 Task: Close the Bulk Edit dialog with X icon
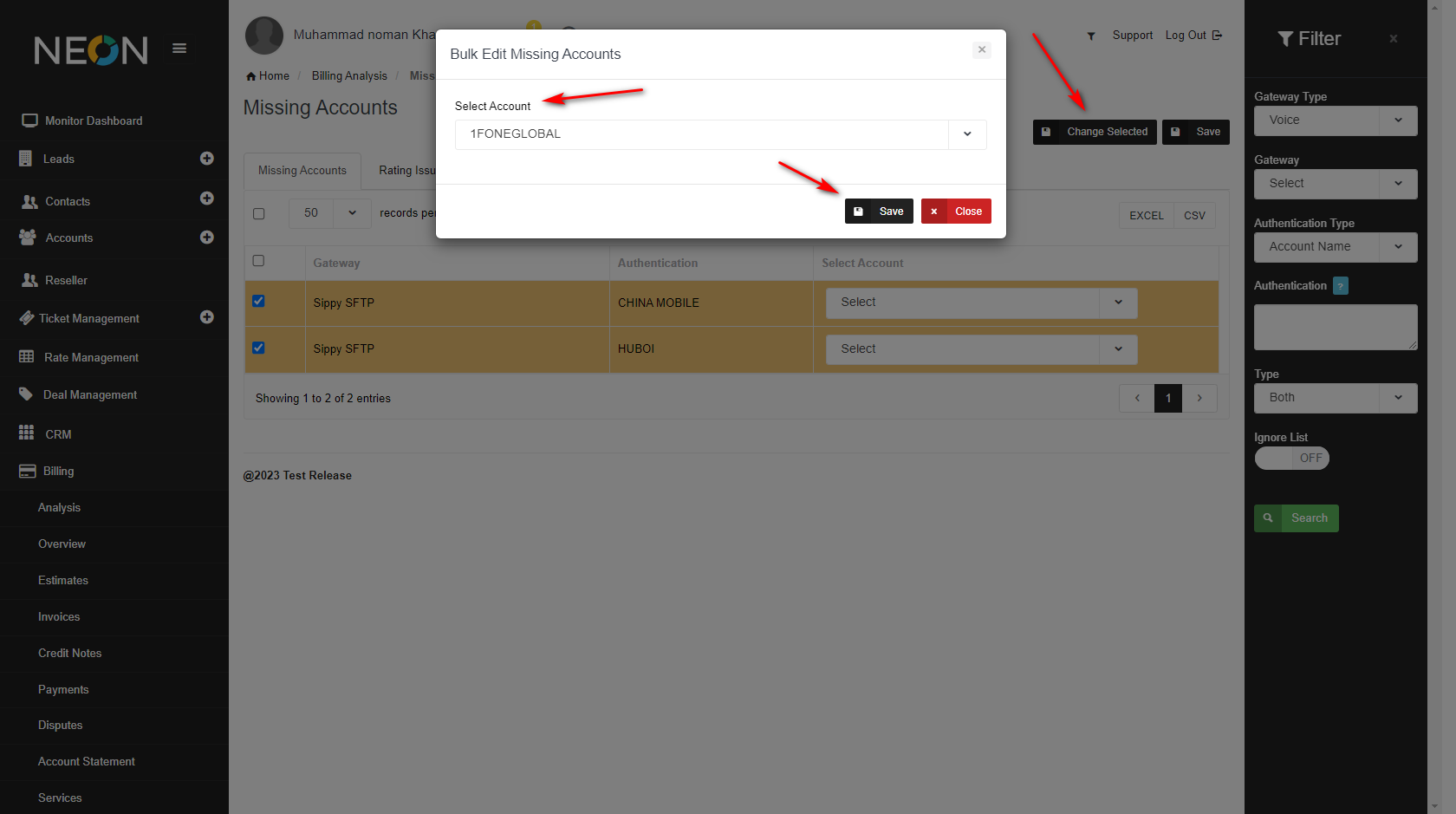[x=981, y=50]
